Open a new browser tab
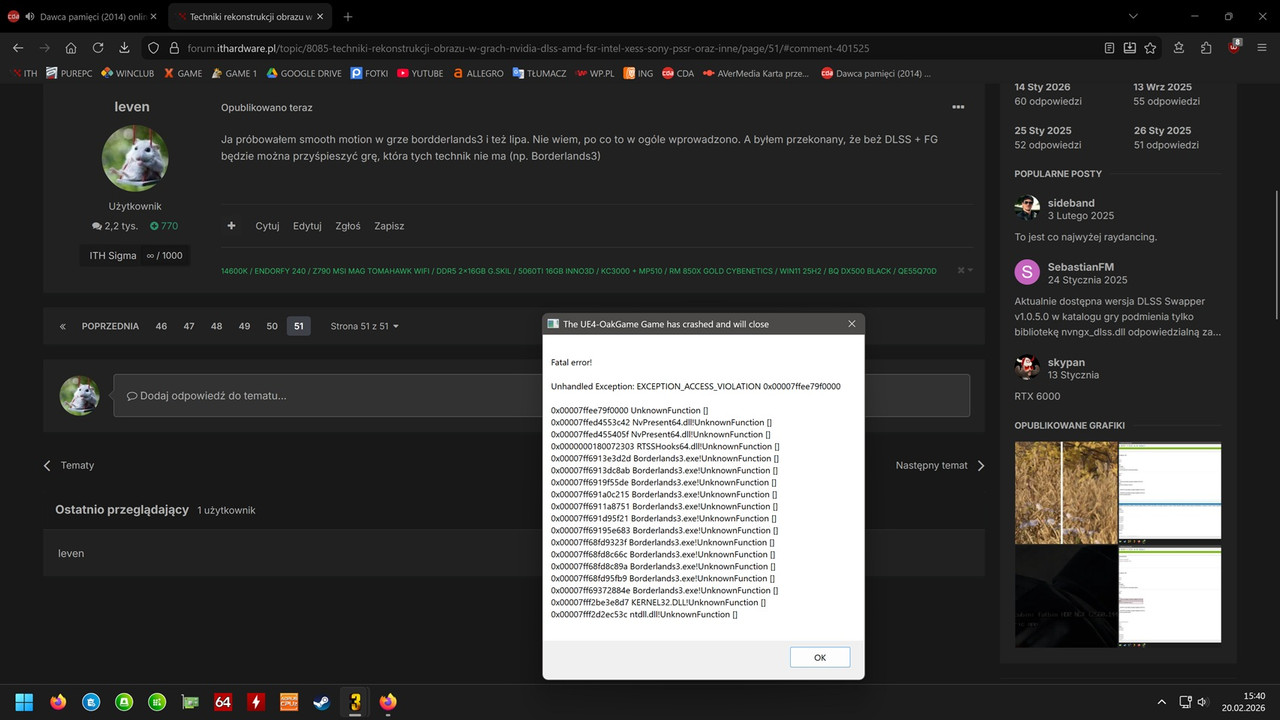Image resolution: width=1280 pixels, height=720 pixels. 348,17
